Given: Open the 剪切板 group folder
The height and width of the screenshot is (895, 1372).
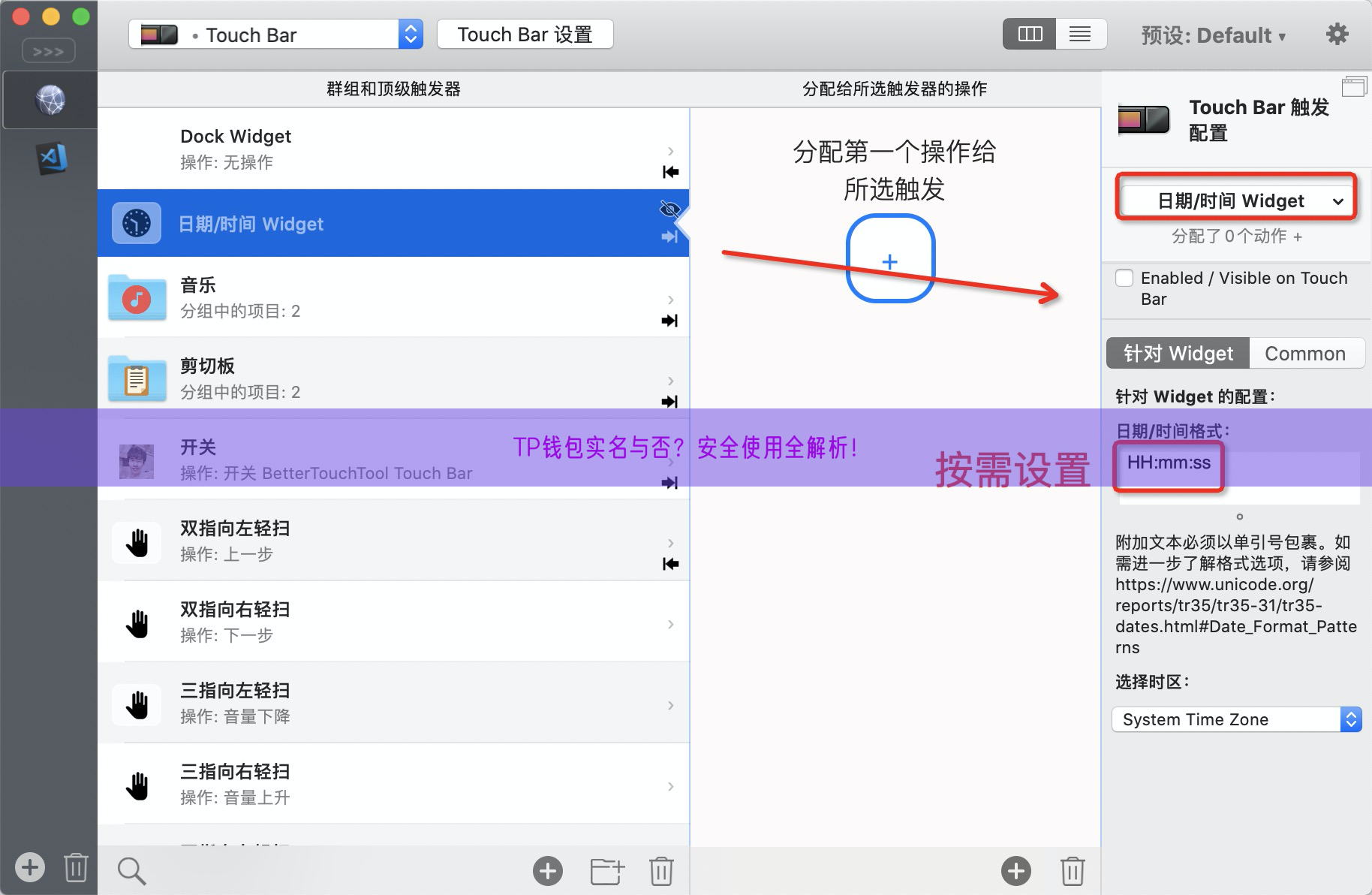Looking at the screenshot, I should point(393,378).
